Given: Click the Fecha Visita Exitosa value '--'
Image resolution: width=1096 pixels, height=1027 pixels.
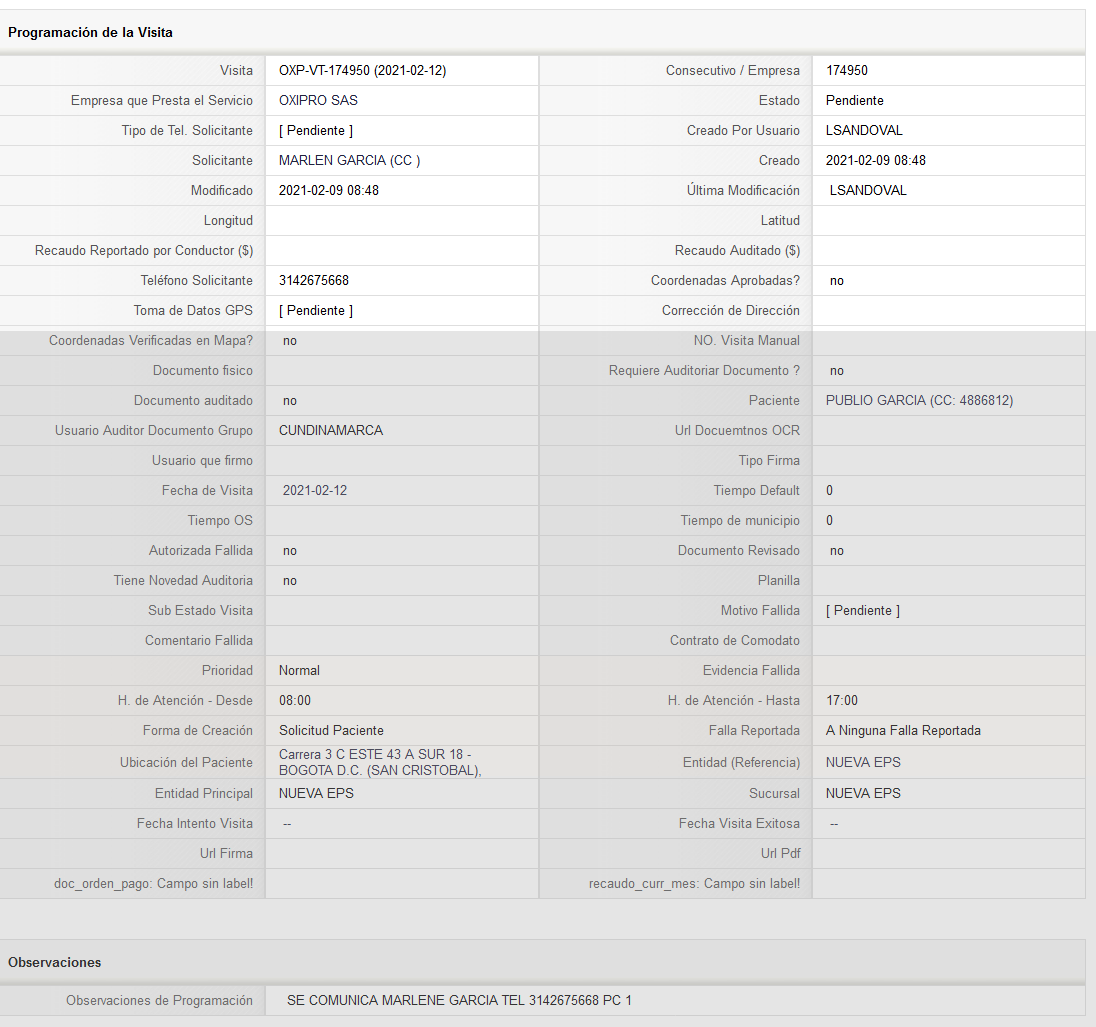Looking at the screenshot, I should [x=834, y=825].
